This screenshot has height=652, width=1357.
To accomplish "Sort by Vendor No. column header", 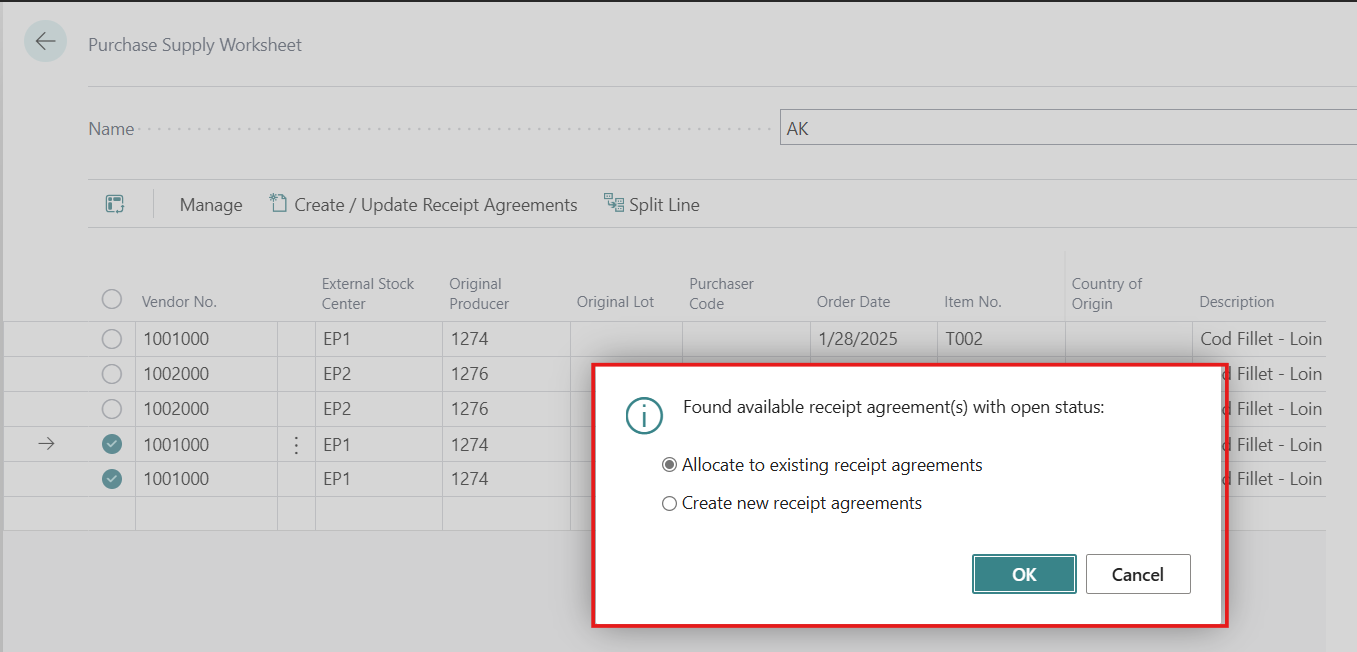I will coord(179,302).
